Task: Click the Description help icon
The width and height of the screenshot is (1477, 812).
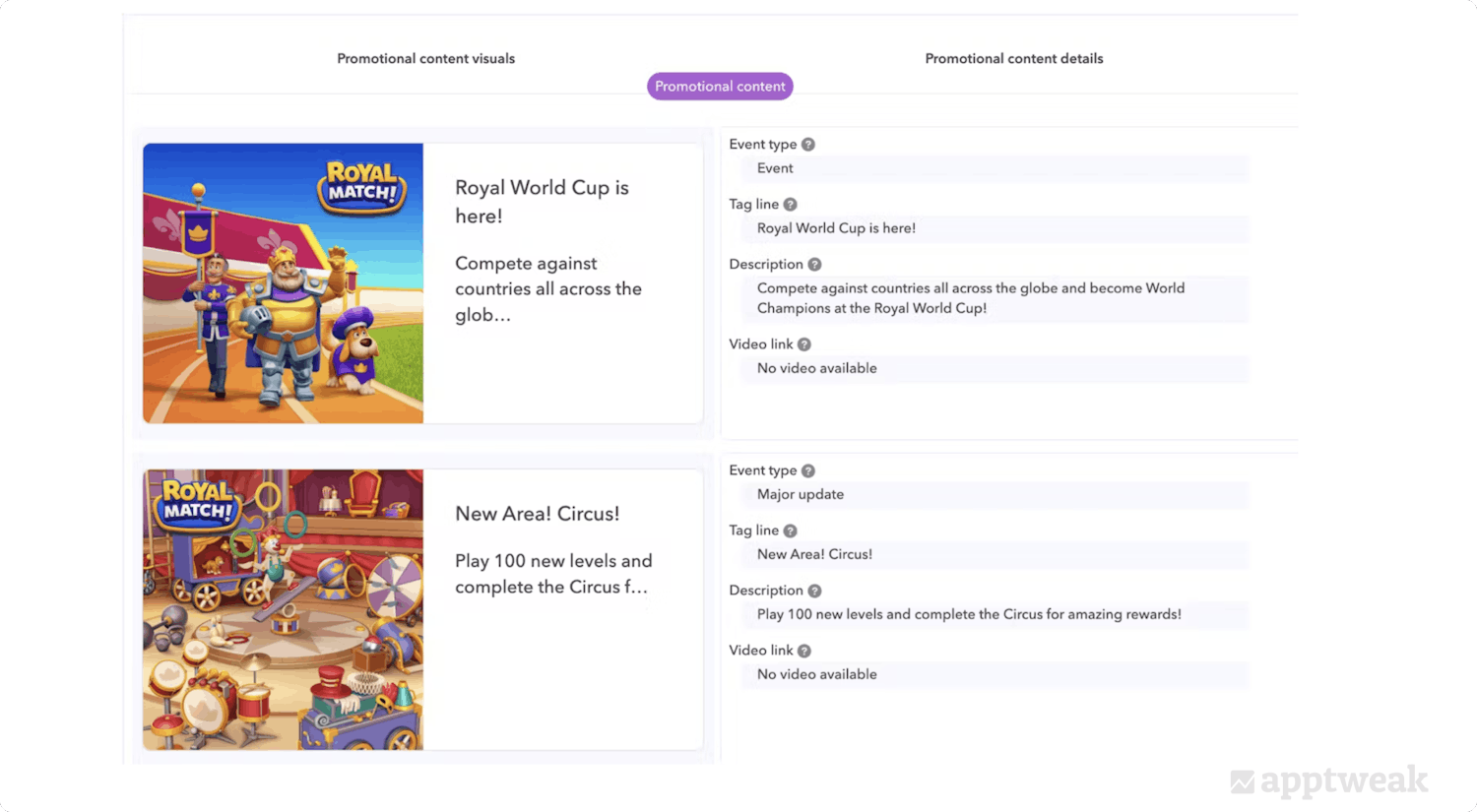Action: click(813, 264)
